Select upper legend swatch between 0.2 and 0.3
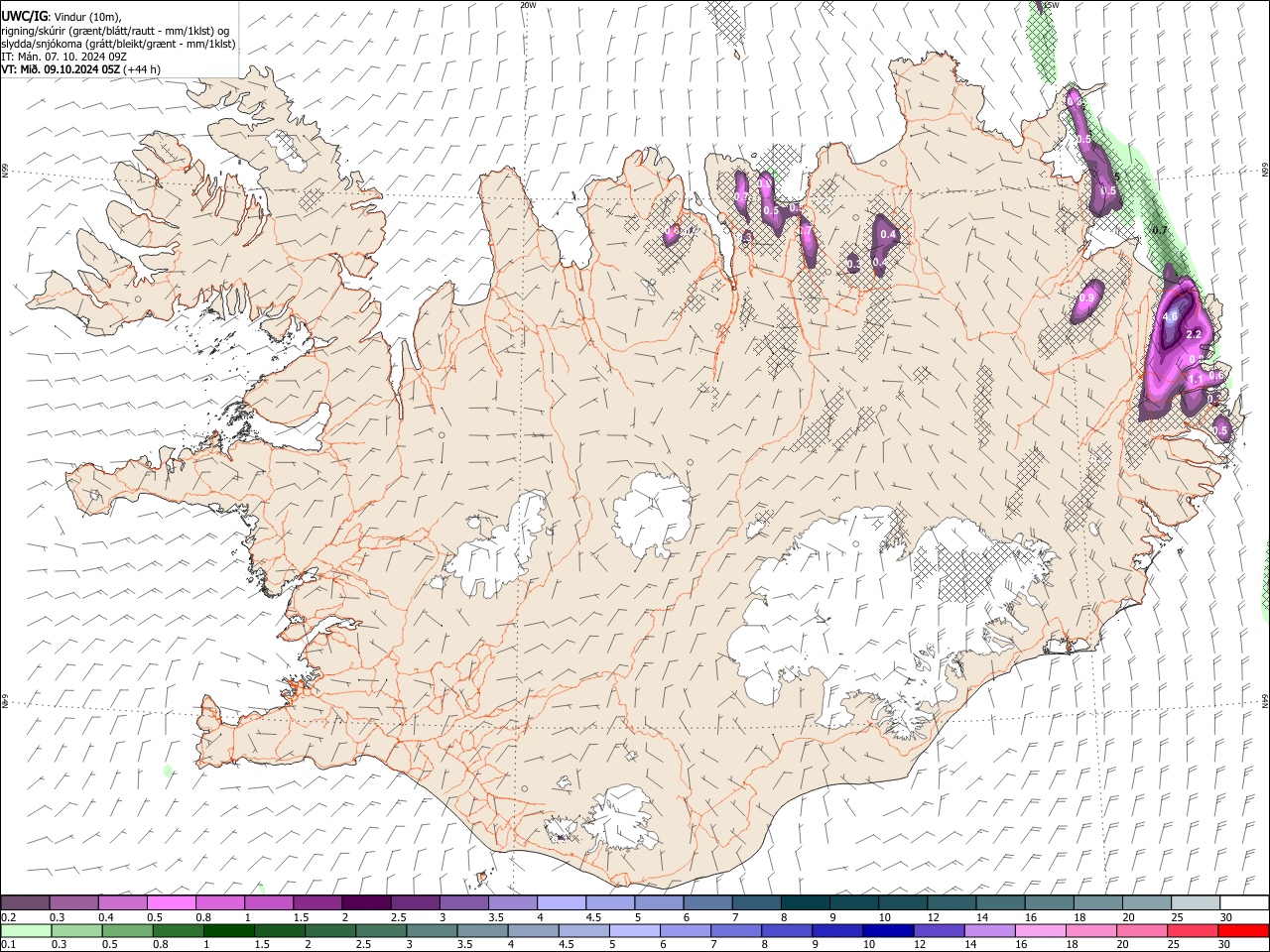The image size is (1270, 952). coord(25,903)
